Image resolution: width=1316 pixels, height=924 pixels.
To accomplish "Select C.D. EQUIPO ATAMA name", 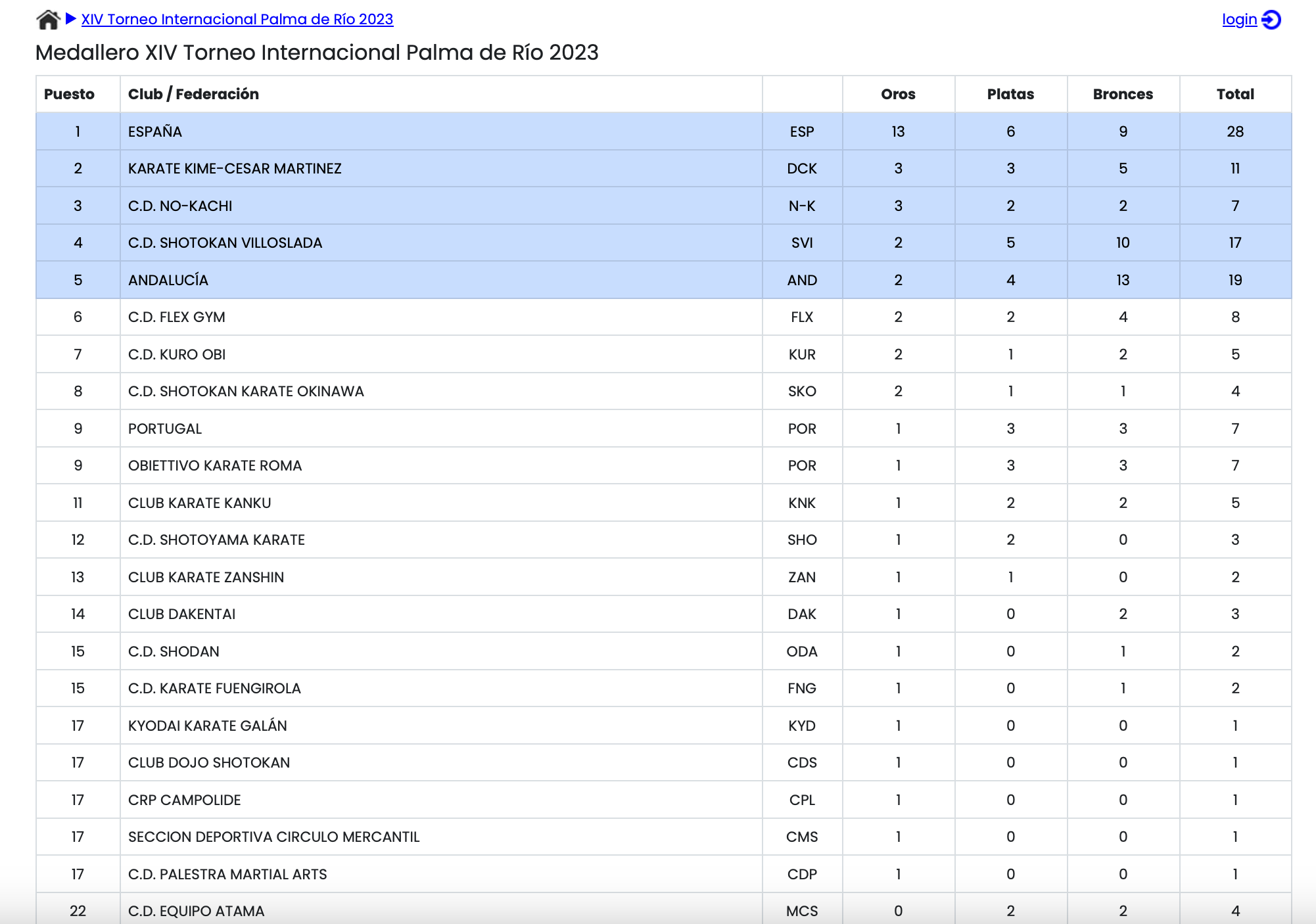I will (x=196, y=911).
